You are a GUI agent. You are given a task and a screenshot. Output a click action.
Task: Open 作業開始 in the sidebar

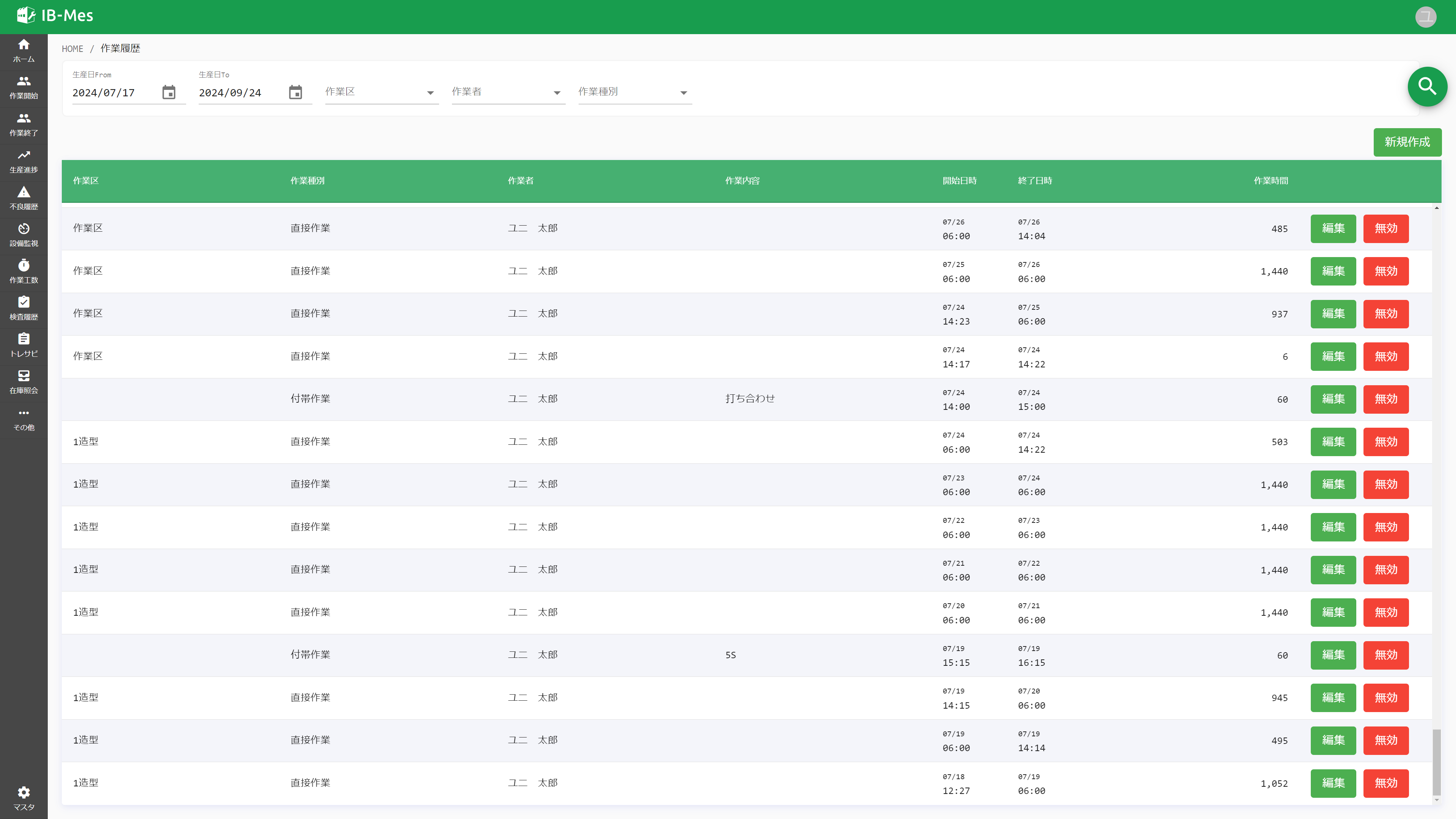coord(24,88)
